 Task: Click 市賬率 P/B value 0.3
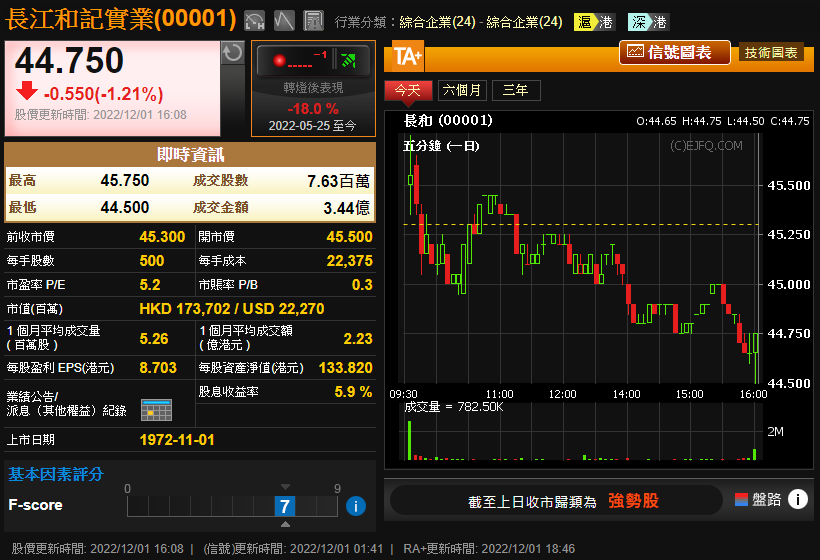click(362, 285)
